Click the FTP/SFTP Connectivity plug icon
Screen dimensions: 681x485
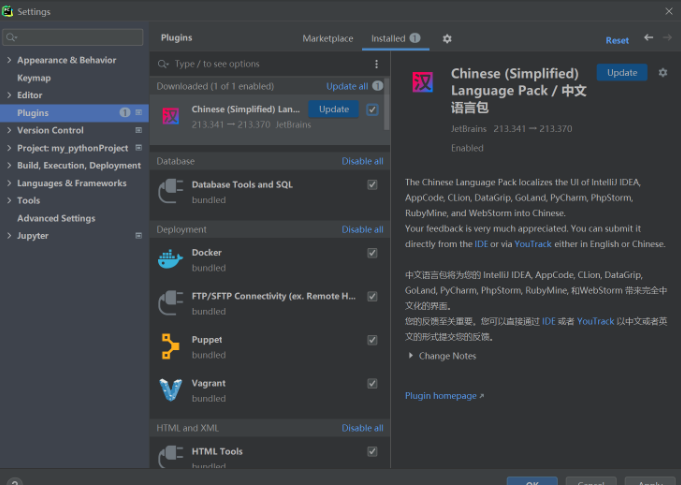click(x=171, y=303)
